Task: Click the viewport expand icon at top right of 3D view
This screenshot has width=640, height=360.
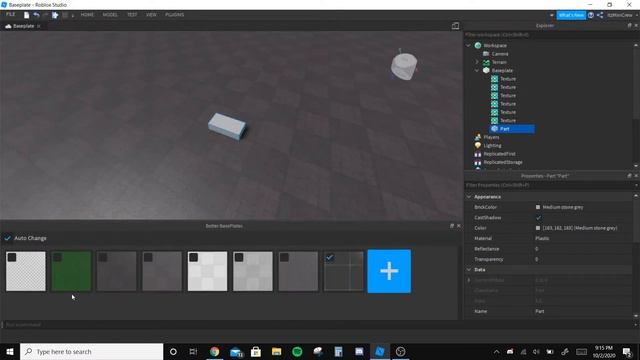Action: point(455,26)
